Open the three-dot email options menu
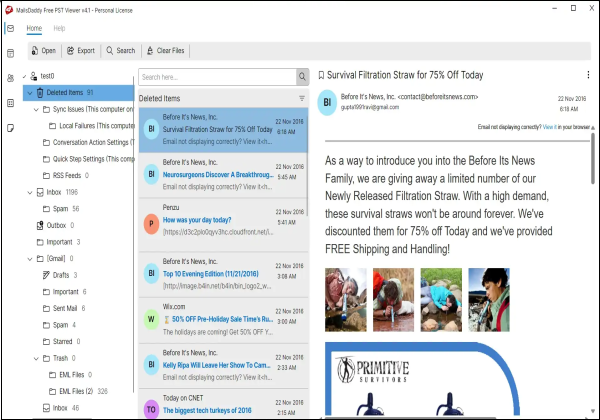 (x=588, y=75)
